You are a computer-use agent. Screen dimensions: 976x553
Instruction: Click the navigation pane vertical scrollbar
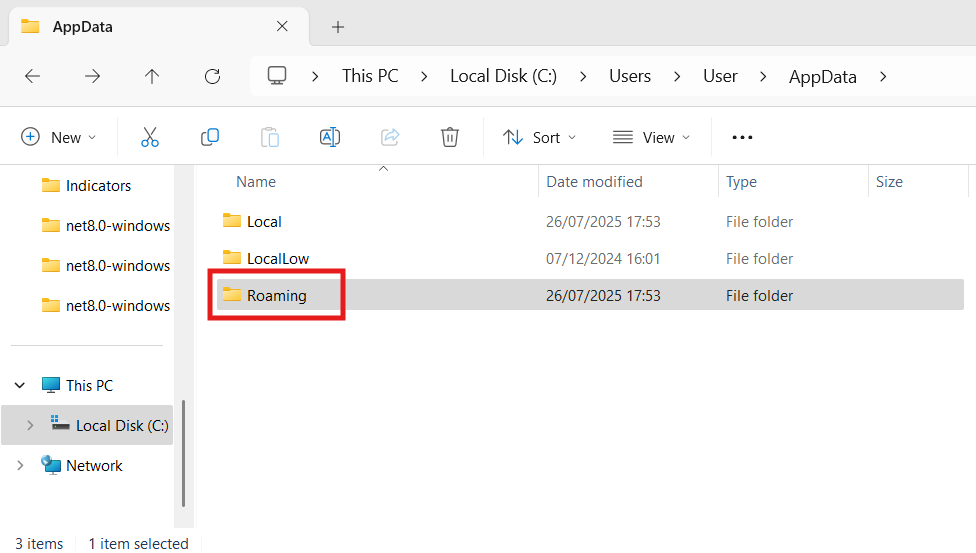tap(184, 453)
